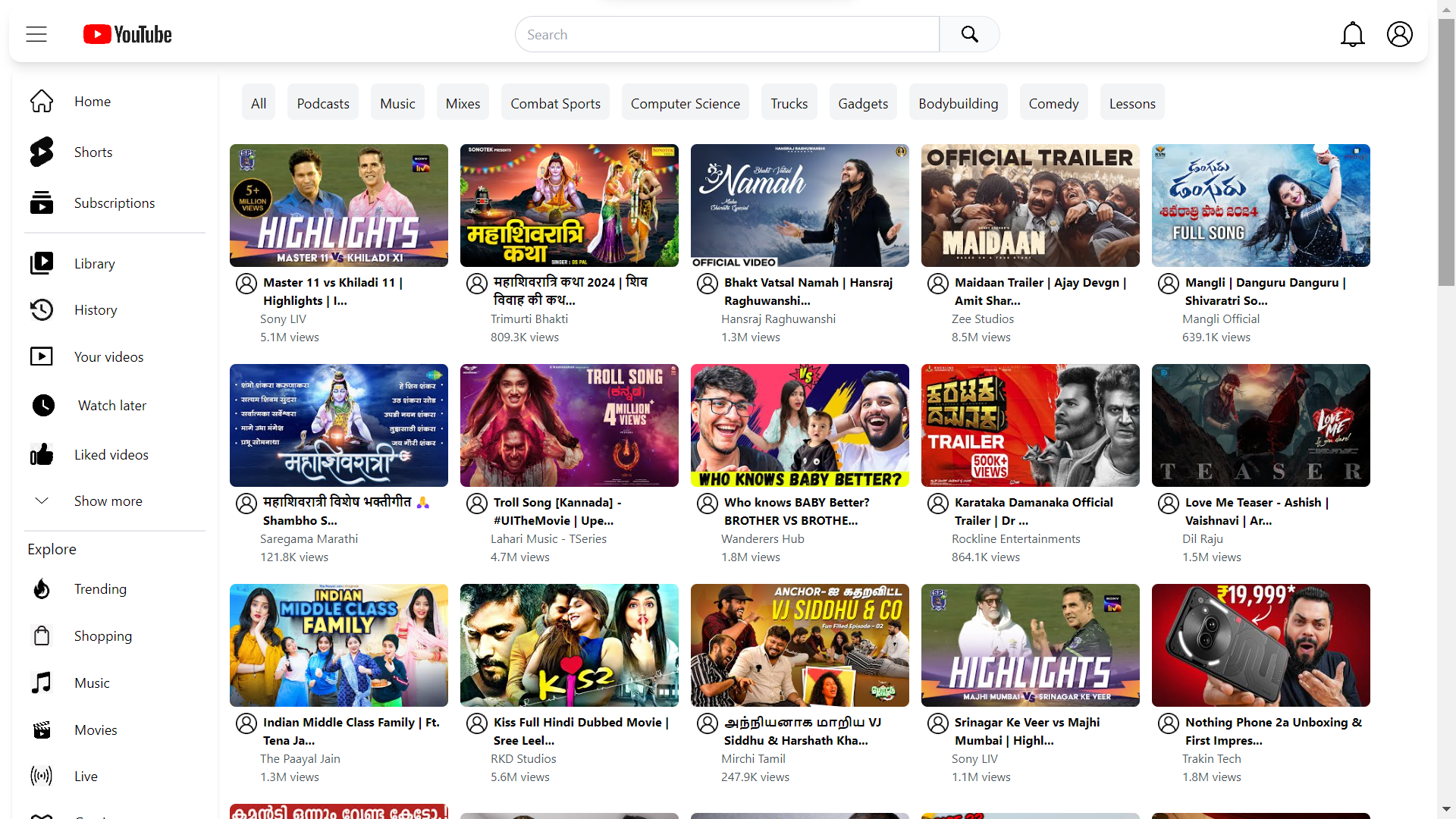Open the hamburger guide menu
Image resolution: width=1456 pixels, height=819 pixels.
point(36,34)
